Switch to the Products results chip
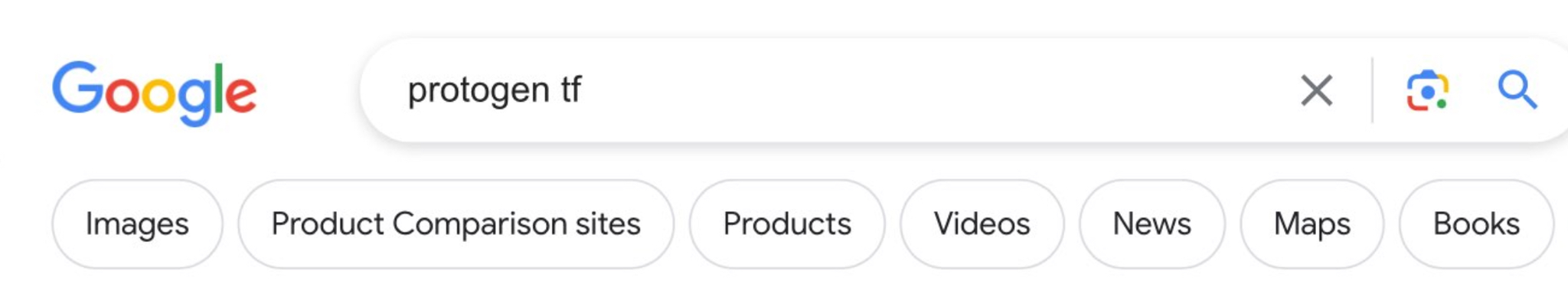The image size is (1568, 284). pyautogui.click(x=787, y=224)
